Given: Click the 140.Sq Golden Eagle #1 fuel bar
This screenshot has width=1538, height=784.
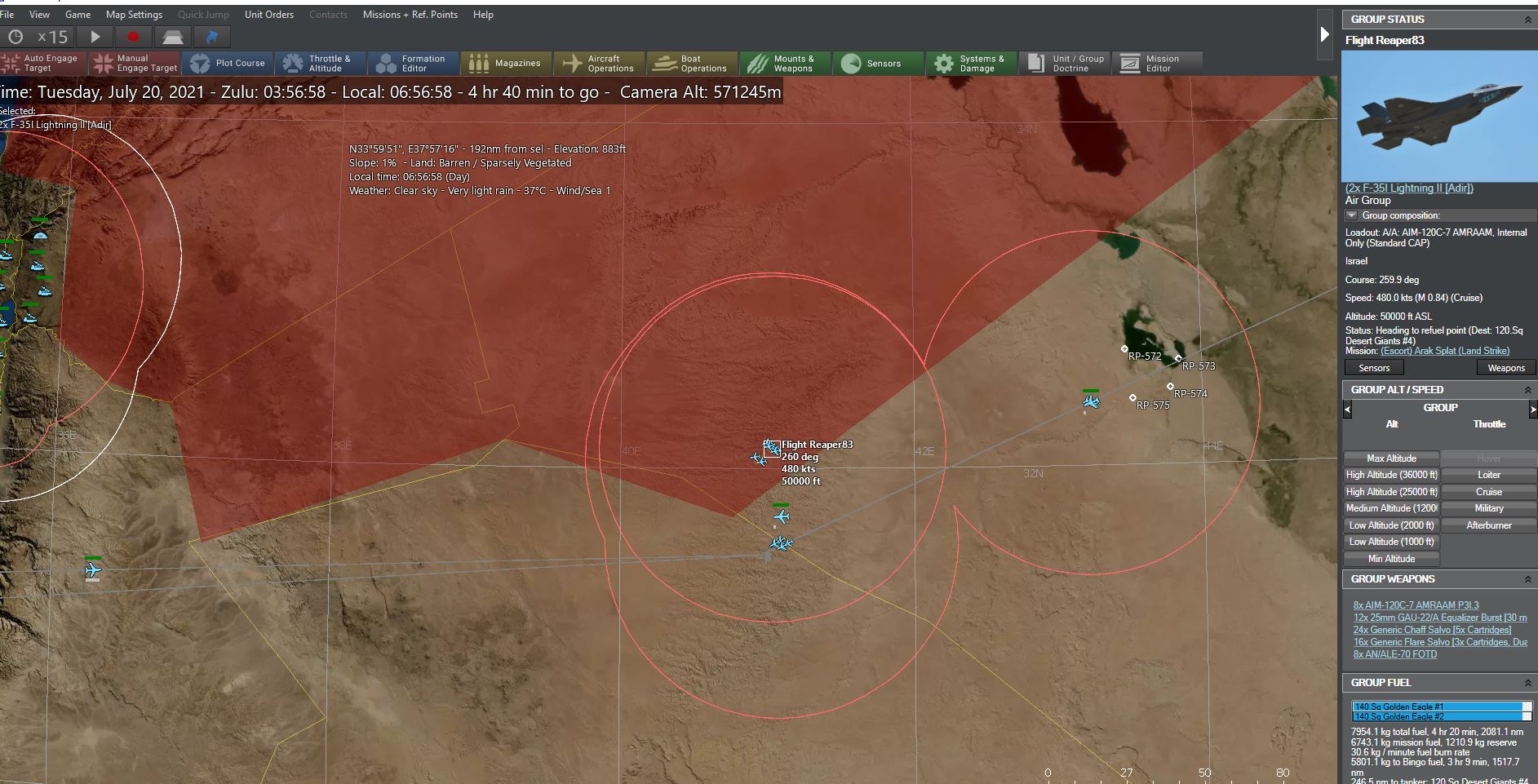Looking at the screenshot, I should tap(1442, 706).
